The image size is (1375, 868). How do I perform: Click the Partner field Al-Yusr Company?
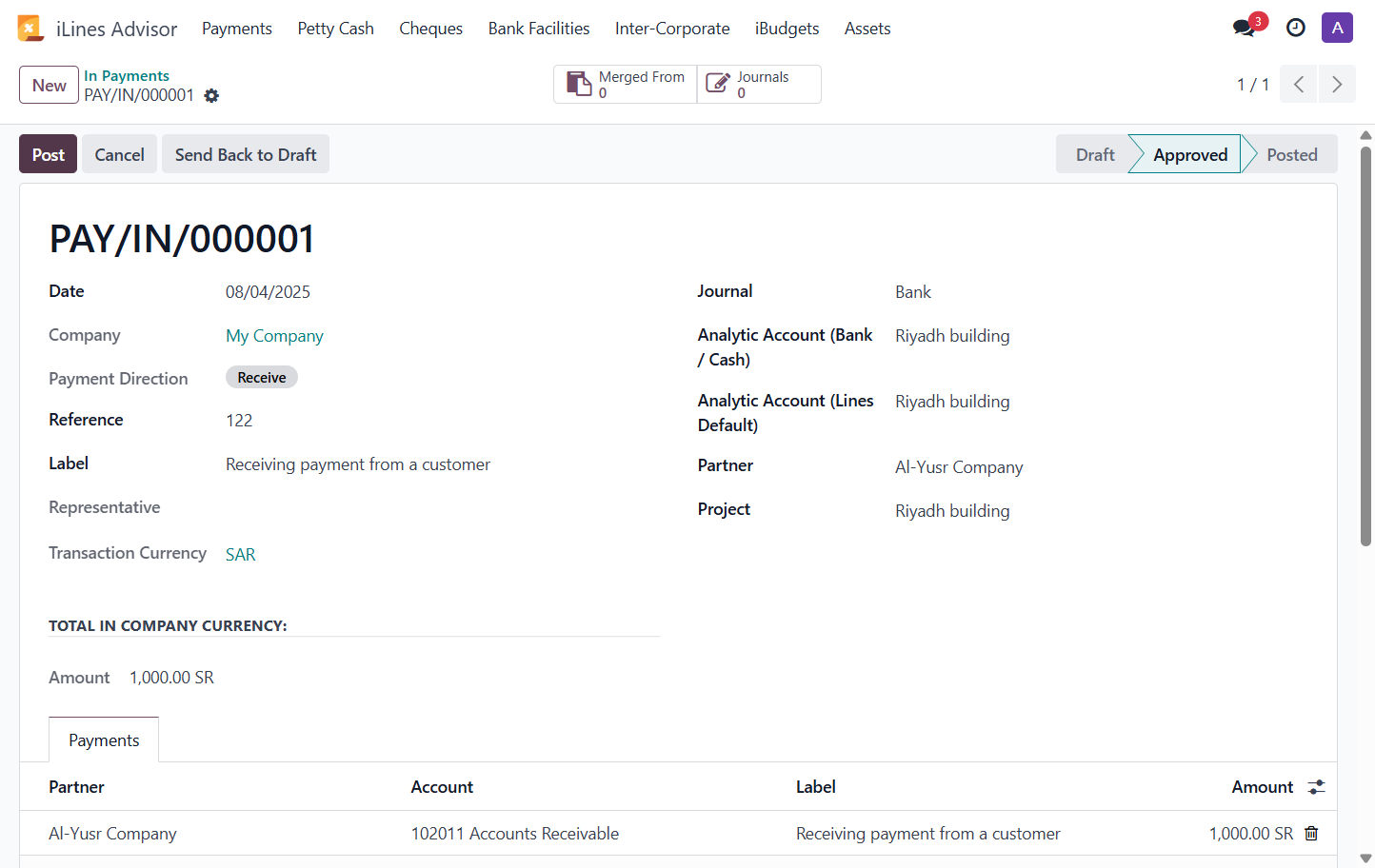959,467
